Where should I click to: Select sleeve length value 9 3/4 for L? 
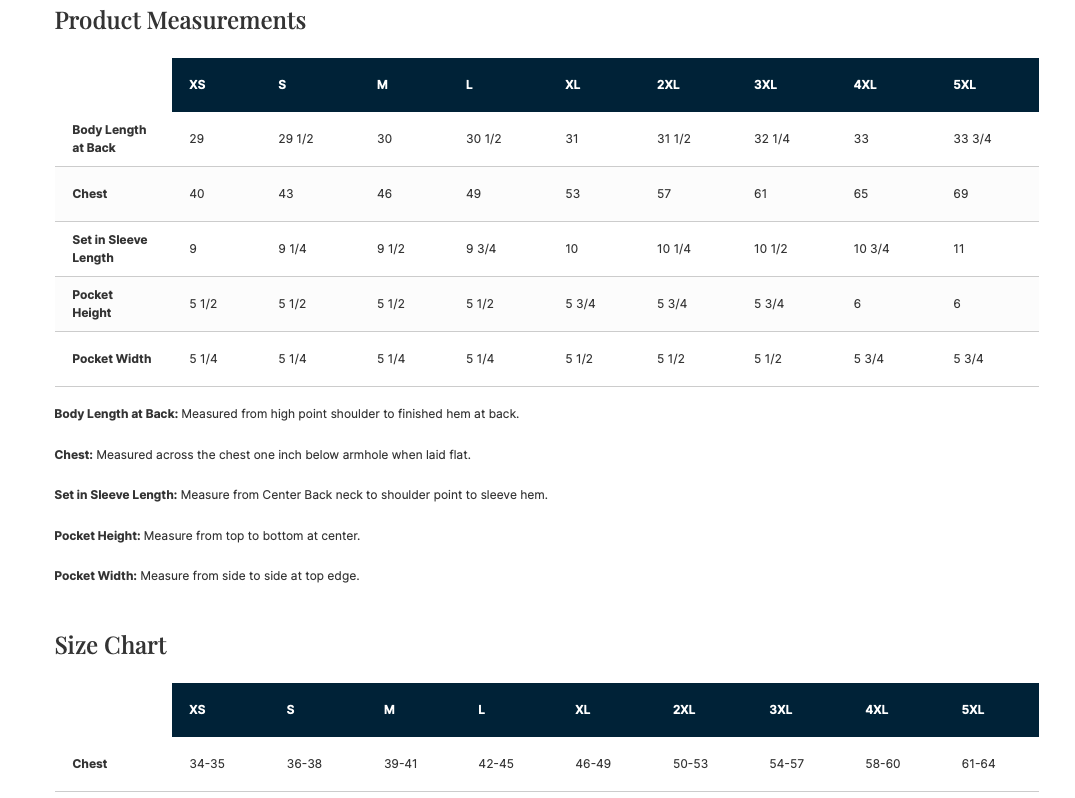(x=481, y=249)
